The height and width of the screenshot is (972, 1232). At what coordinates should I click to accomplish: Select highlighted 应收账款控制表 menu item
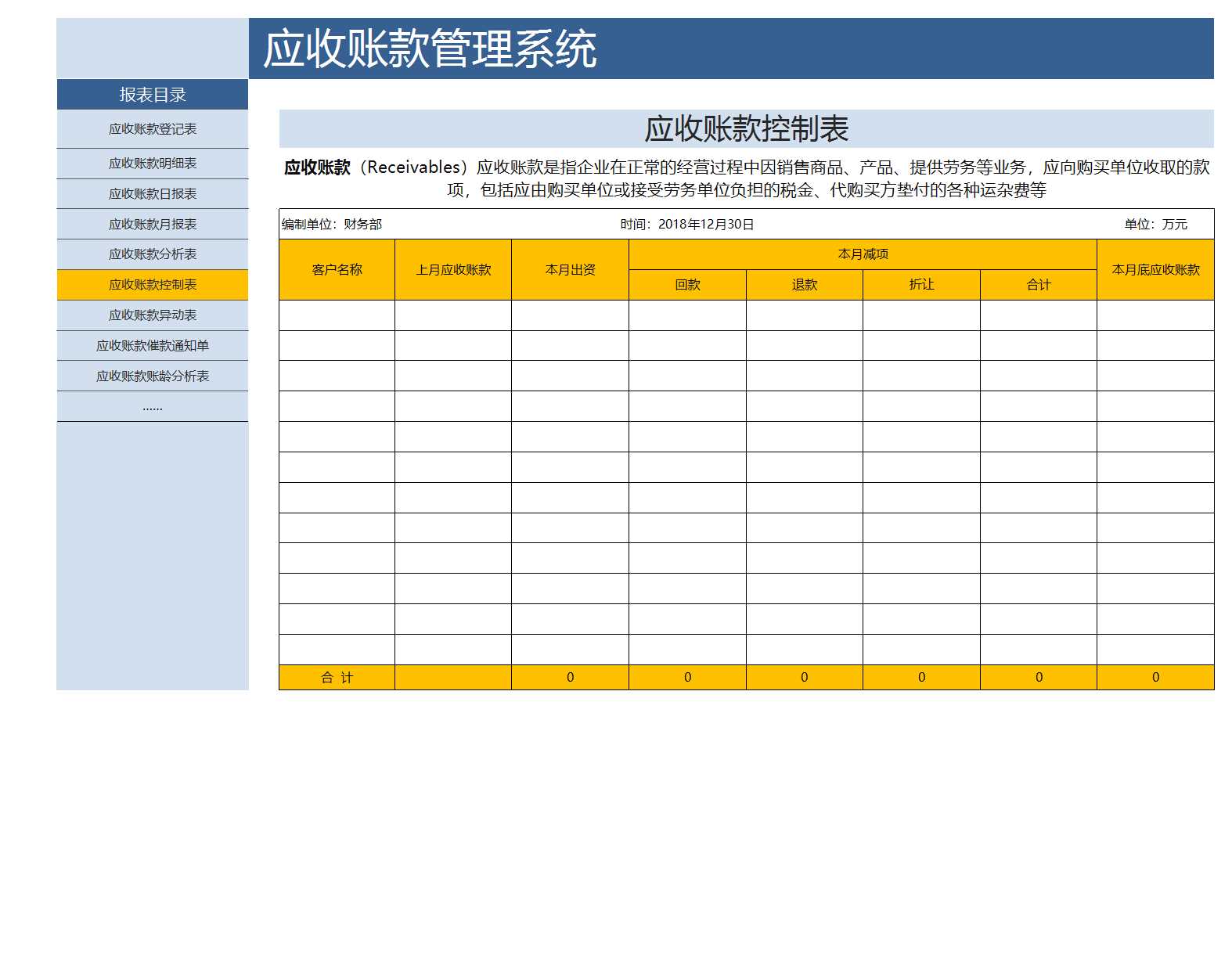pyautogui.click(x=153, y=285)
